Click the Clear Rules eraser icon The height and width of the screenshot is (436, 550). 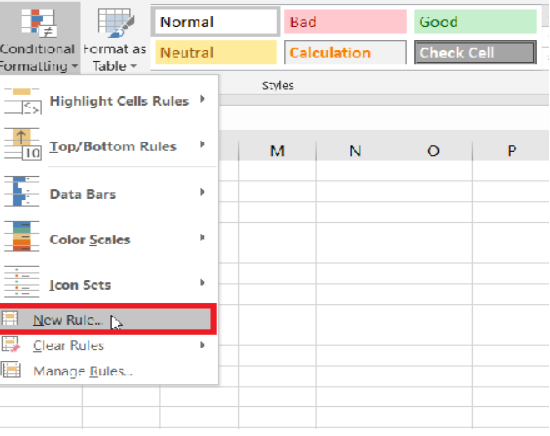coord(11,344)
